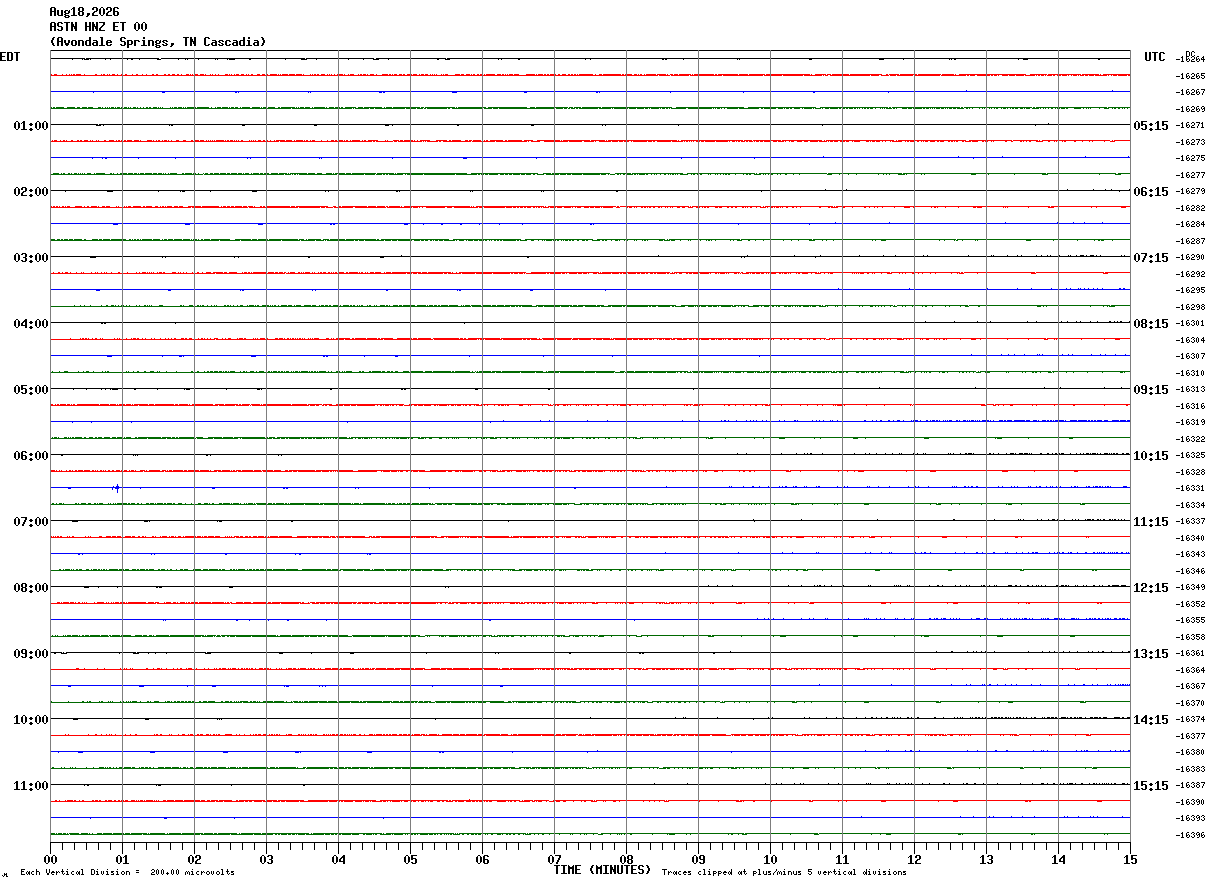Click minute tick label 00 on the axis
Viewport: 1210px width, 886px height.
51,859
